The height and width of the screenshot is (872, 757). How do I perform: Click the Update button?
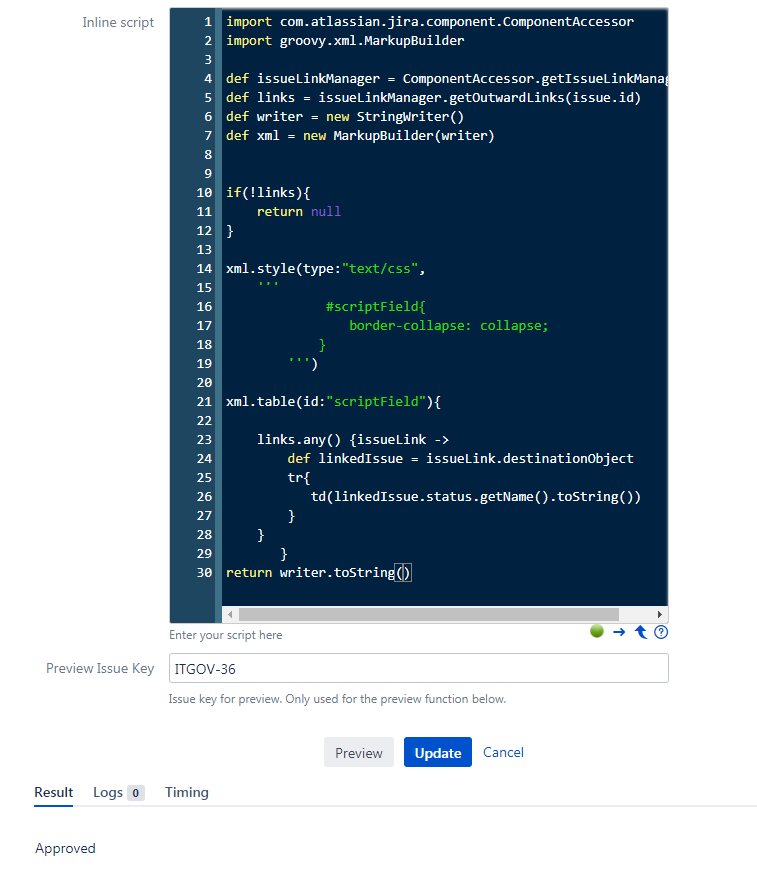(x=438, y=752)
